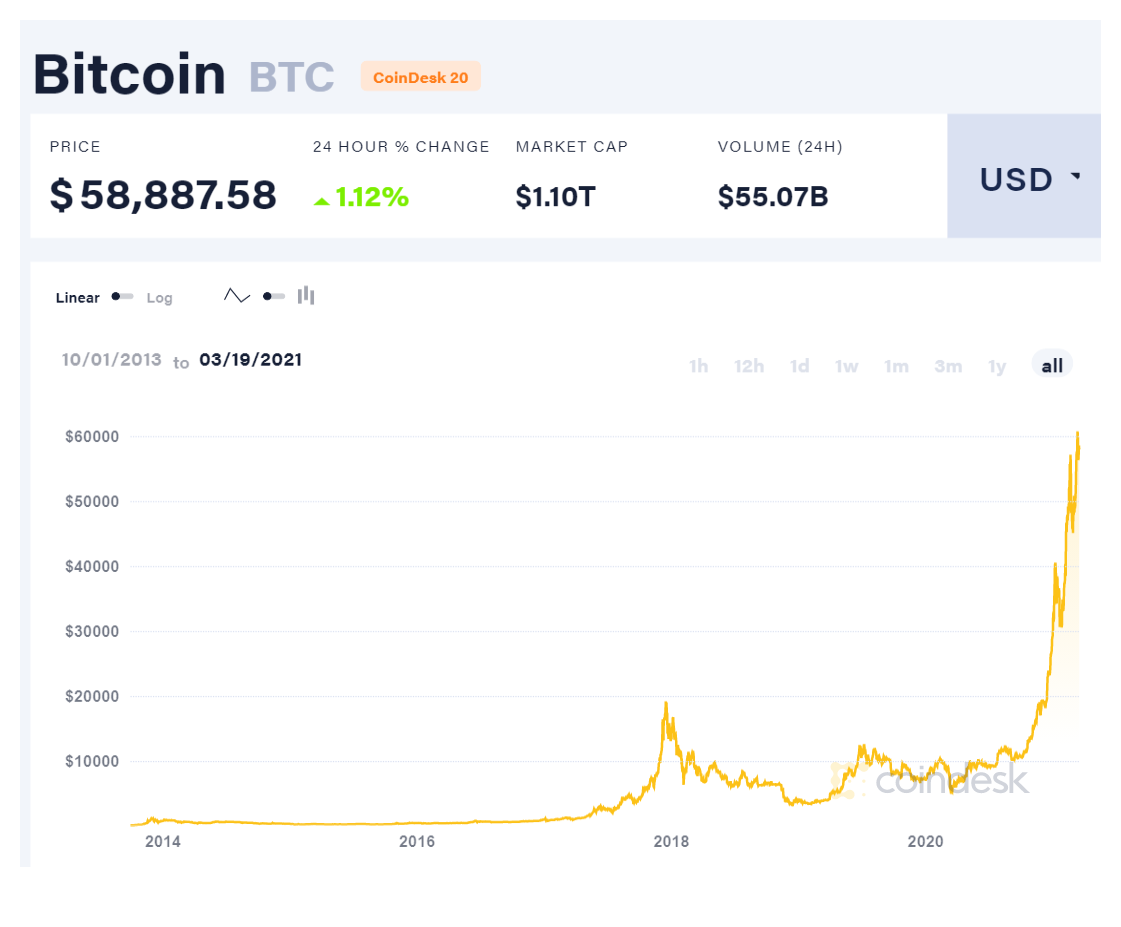Viewport: 1121px width, 927px height.
Task: Click the green 24 hour change arrow
Action: pos(322,202)
